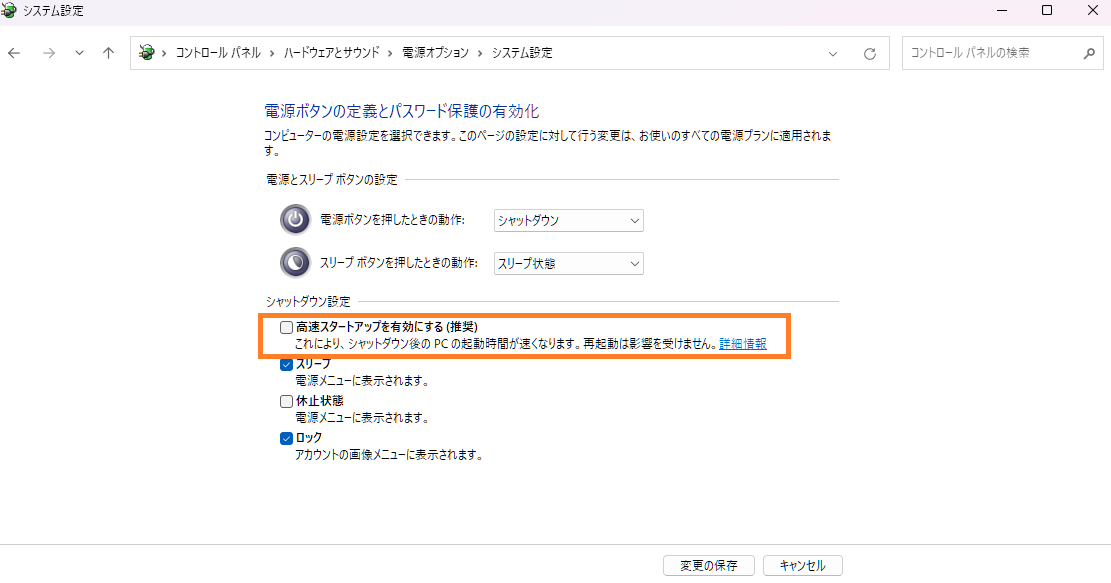Click the control panel icon in address bar
Viewport: 1111px width, 583px height.
[147, 52]
